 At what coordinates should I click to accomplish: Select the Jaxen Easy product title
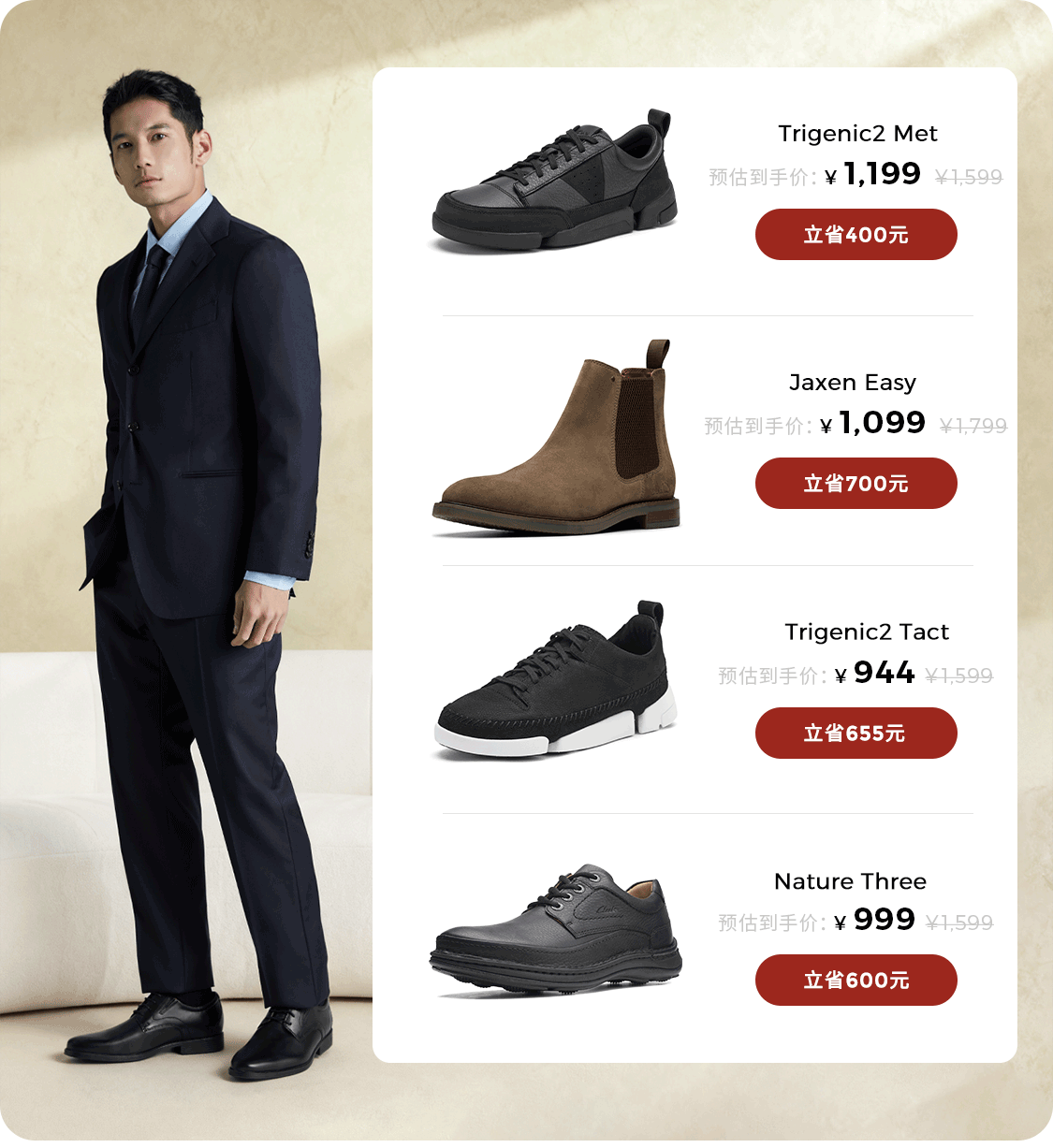pyautogui.click(x=853, y=383)
